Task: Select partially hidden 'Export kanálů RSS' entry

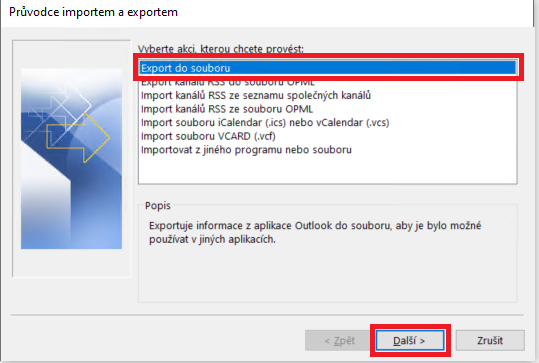Action: [228, 83]
